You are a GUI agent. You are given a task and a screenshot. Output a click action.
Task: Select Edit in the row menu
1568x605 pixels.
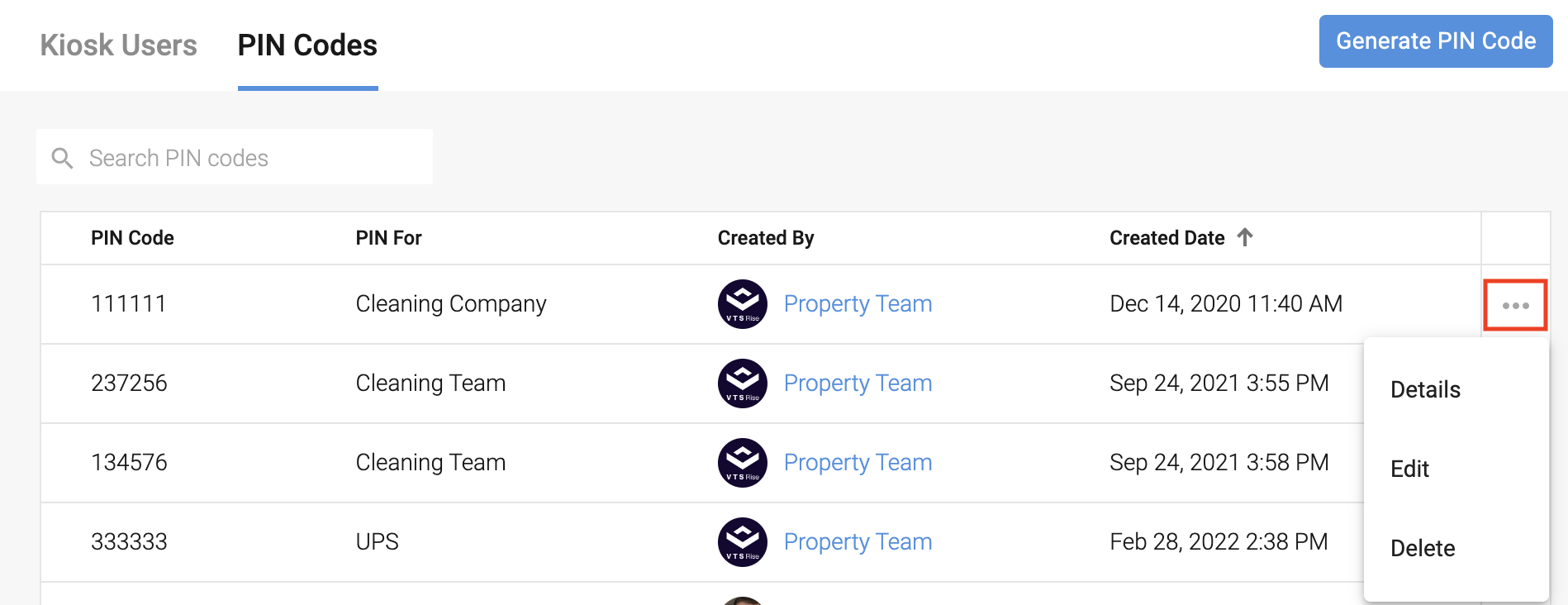tap(1409, 469)
